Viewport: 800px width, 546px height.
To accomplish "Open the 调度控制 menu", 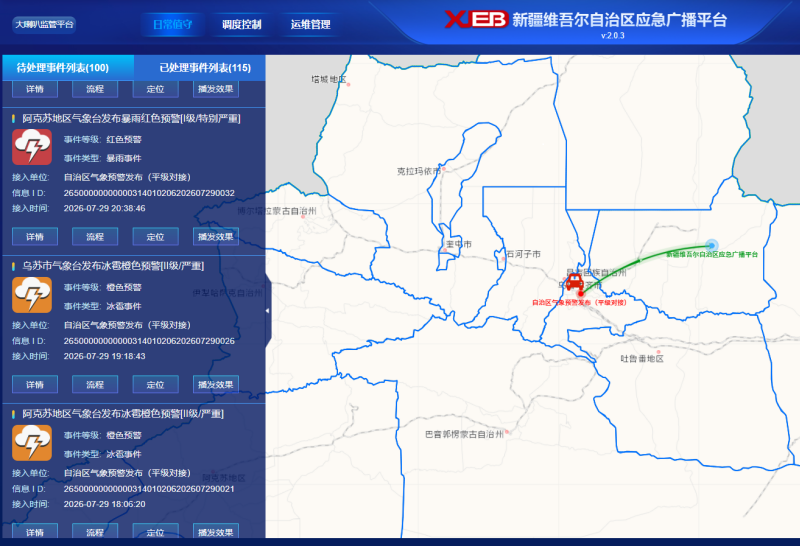I will point(241,24).
